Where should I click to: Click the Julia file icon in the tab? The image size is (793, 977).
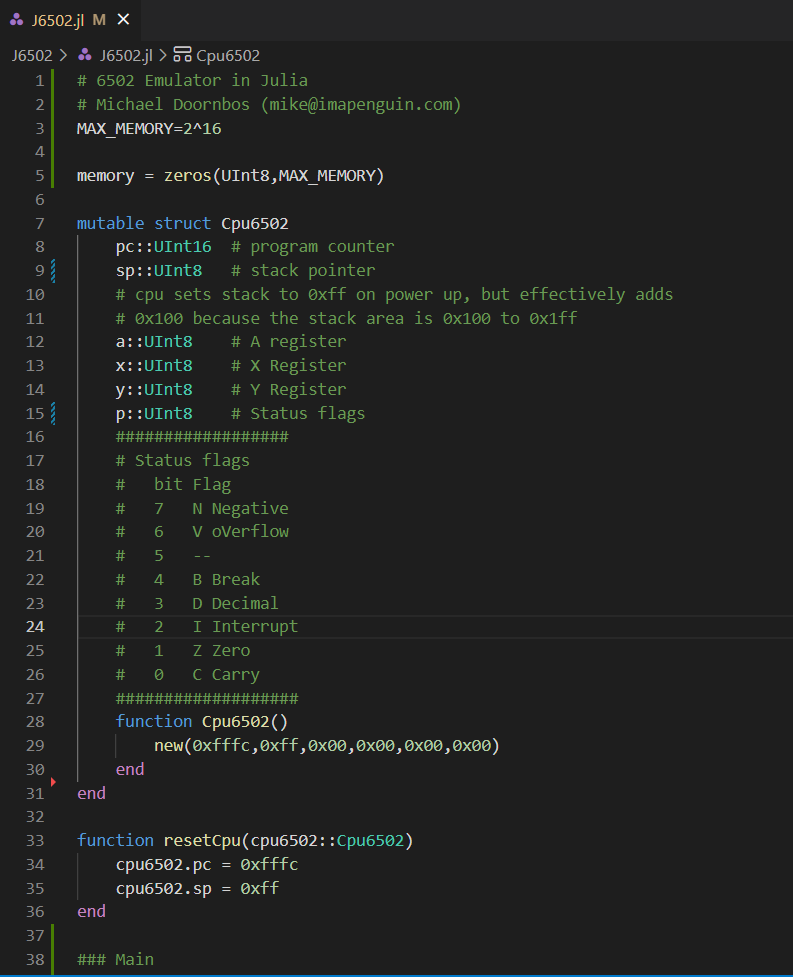point(17,20)
